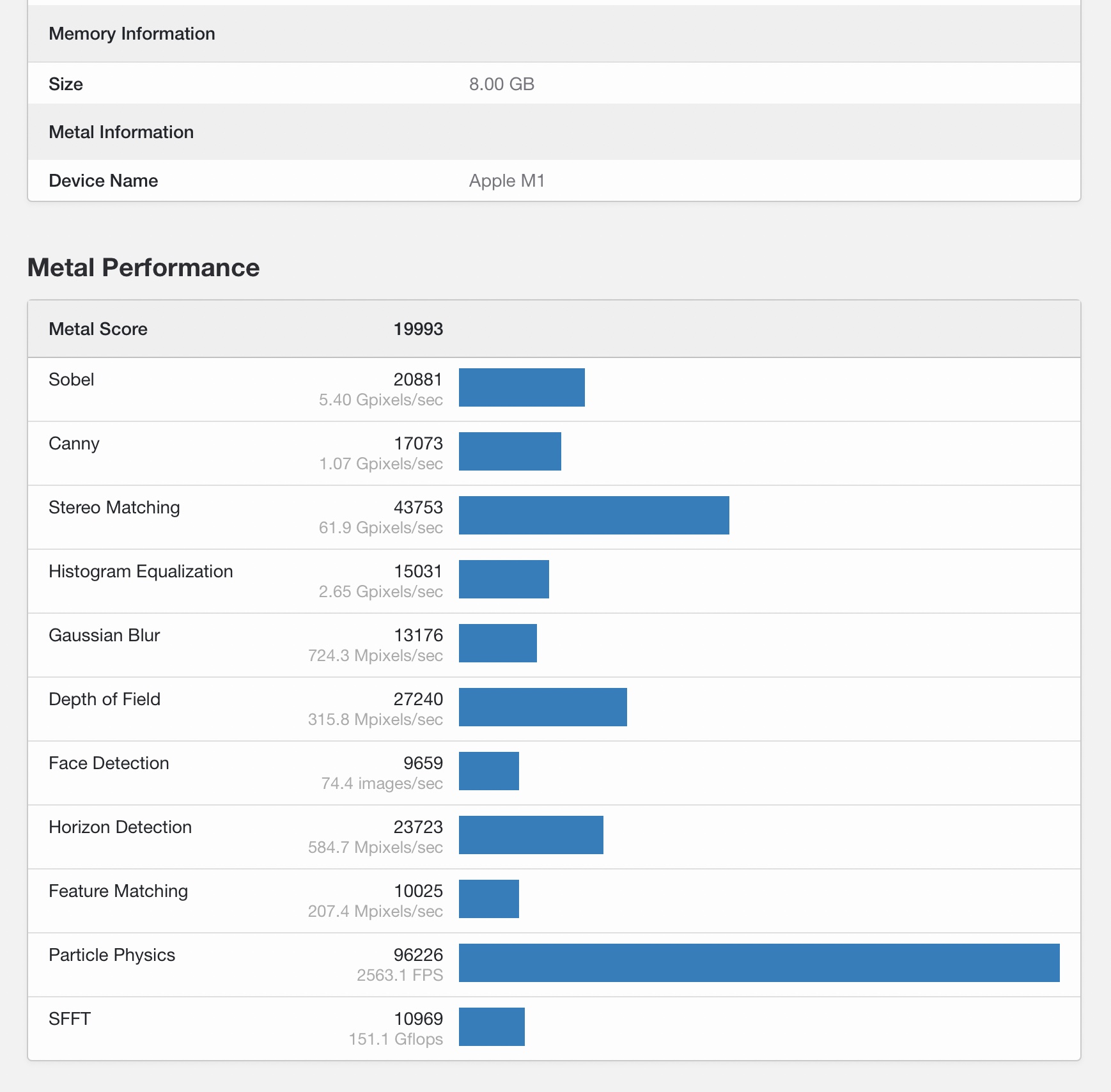
Task: Click the Stereo Matching result bar
Action: pos(594,515)
